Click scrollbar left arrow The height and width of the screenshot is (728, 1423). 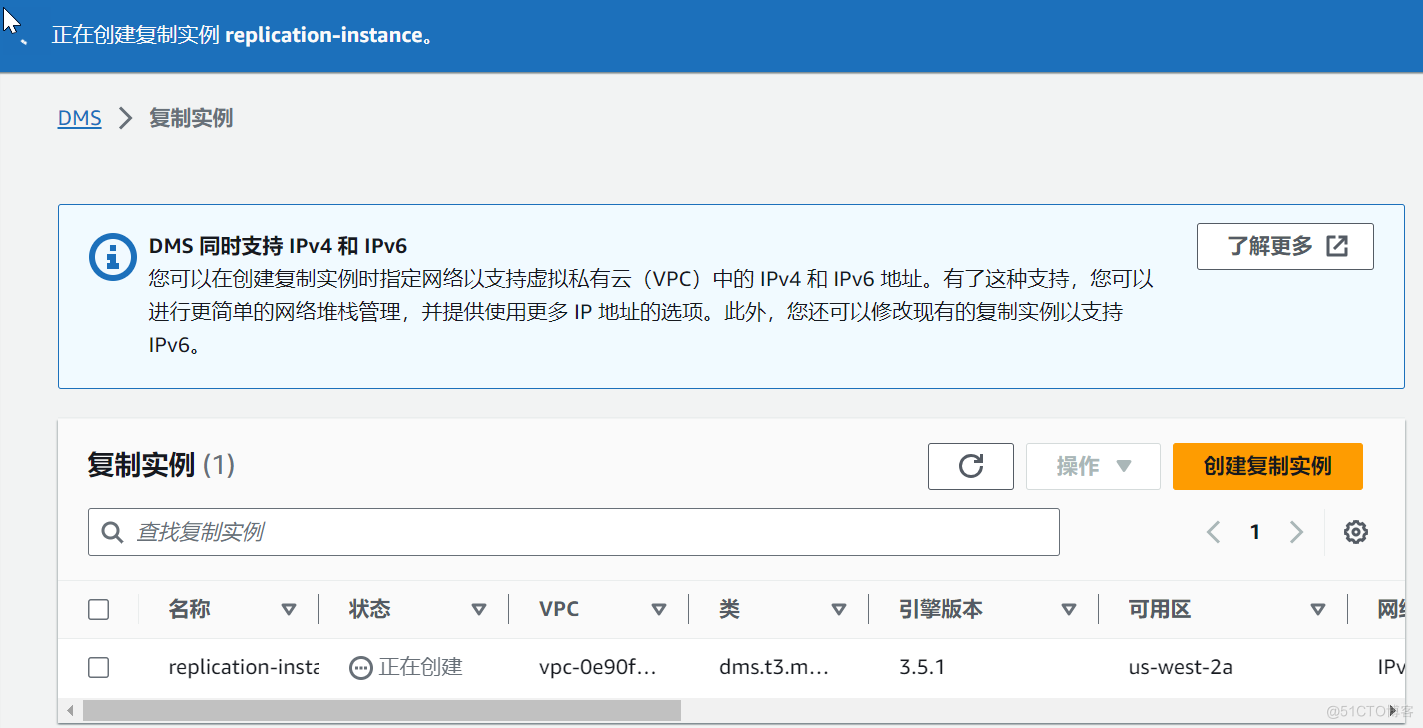pos(69,711)
